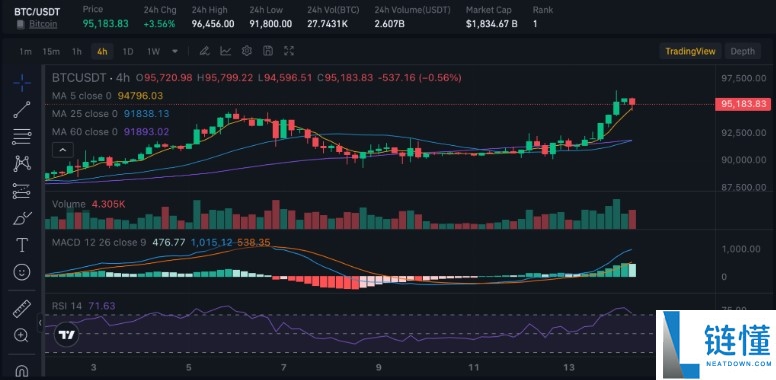The image size is (776, 380).
Task: Click the 97,500.00 price axis label
Action: pos(743,78)
